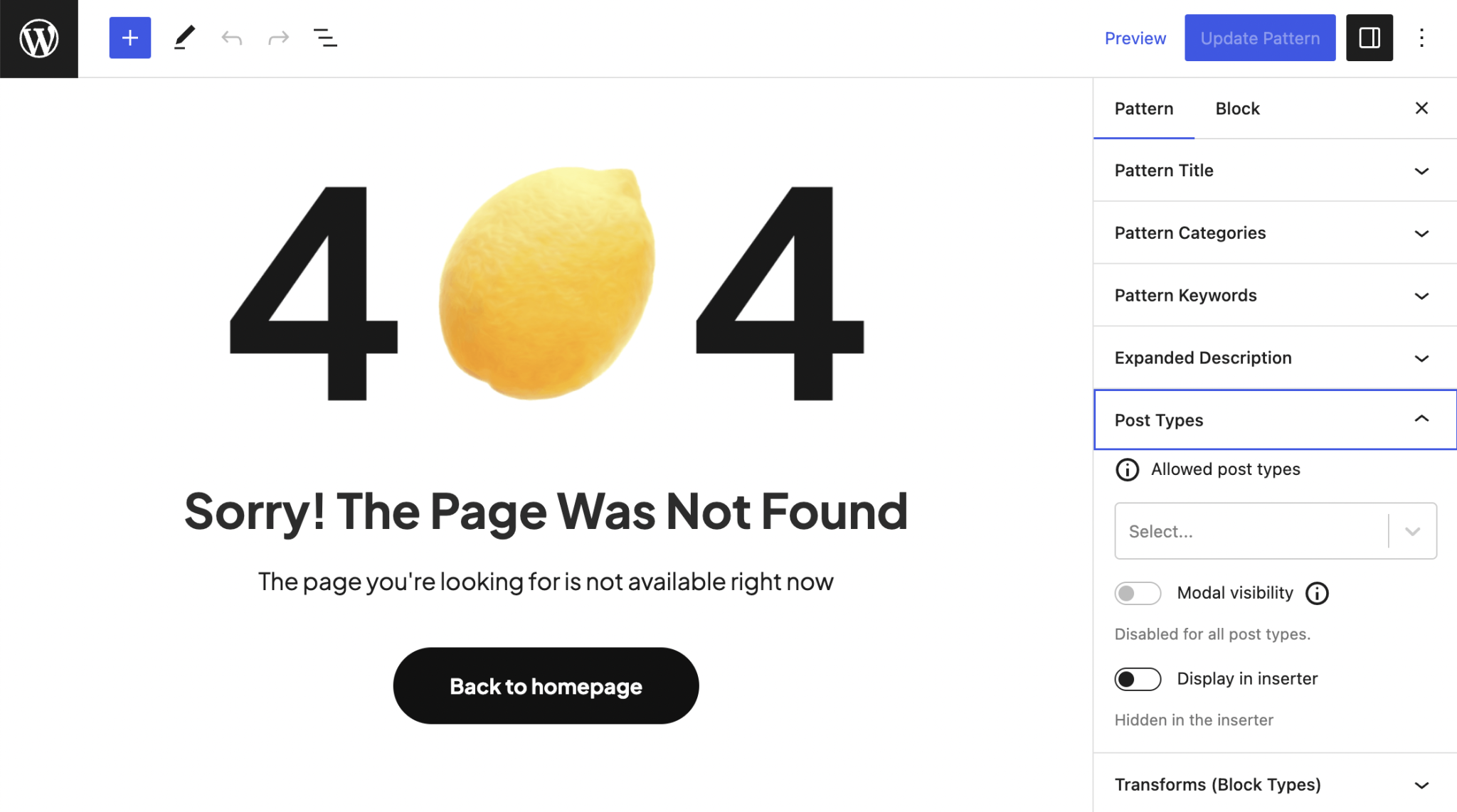1457x812 pixels.
Task: Click the WordPress logo icon
Action: pyautogui.click(x=39, y=38)
